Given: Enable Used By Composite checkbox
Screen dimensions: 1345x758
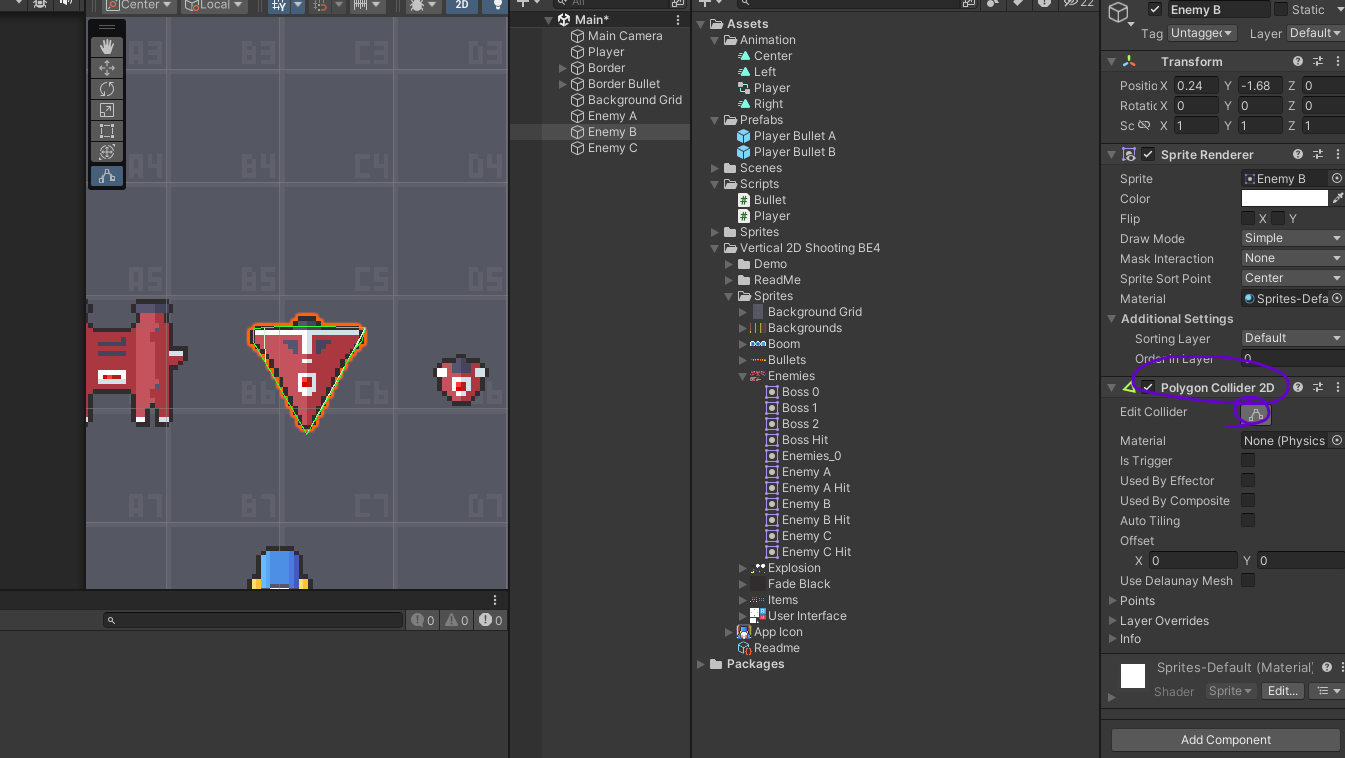Looking at the screenshot, I should coord(1248,501).
